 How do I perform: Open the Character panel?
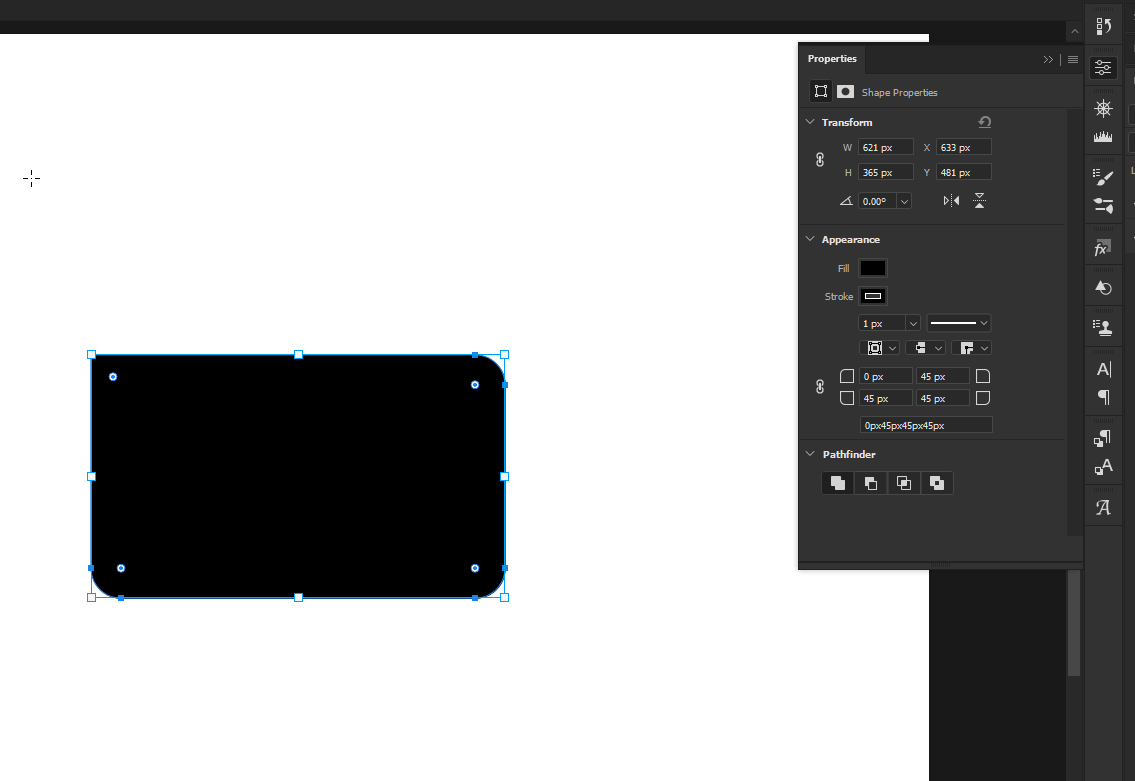pos(1103,368)
